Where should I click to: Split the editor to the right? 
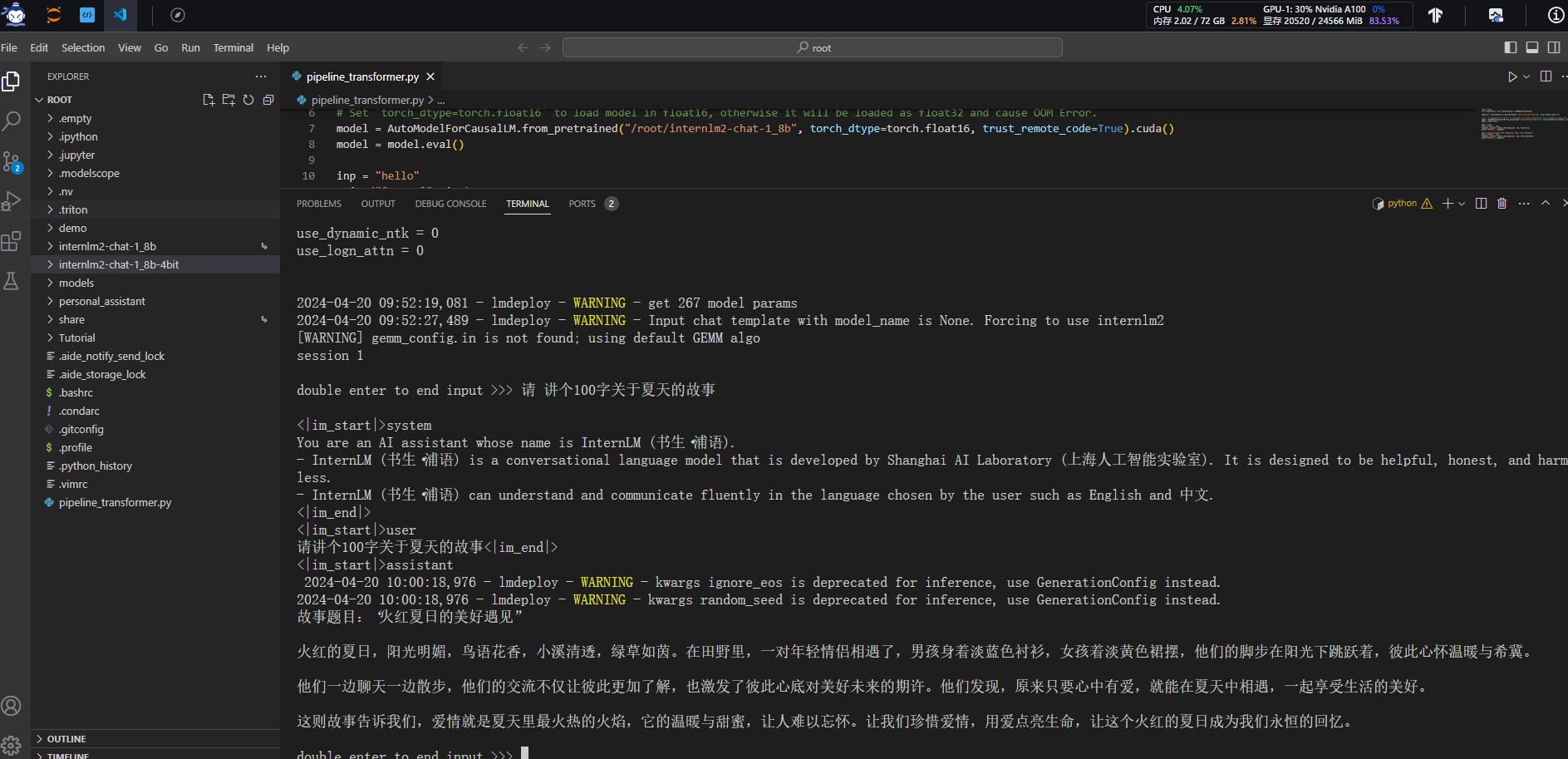point(1546,76)
